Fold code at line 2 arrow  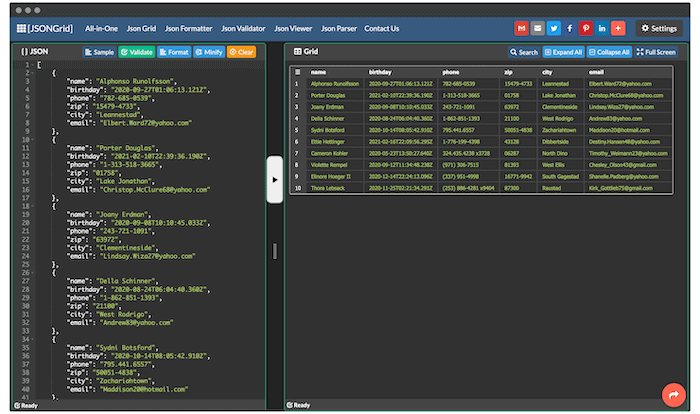pos(34,73)
